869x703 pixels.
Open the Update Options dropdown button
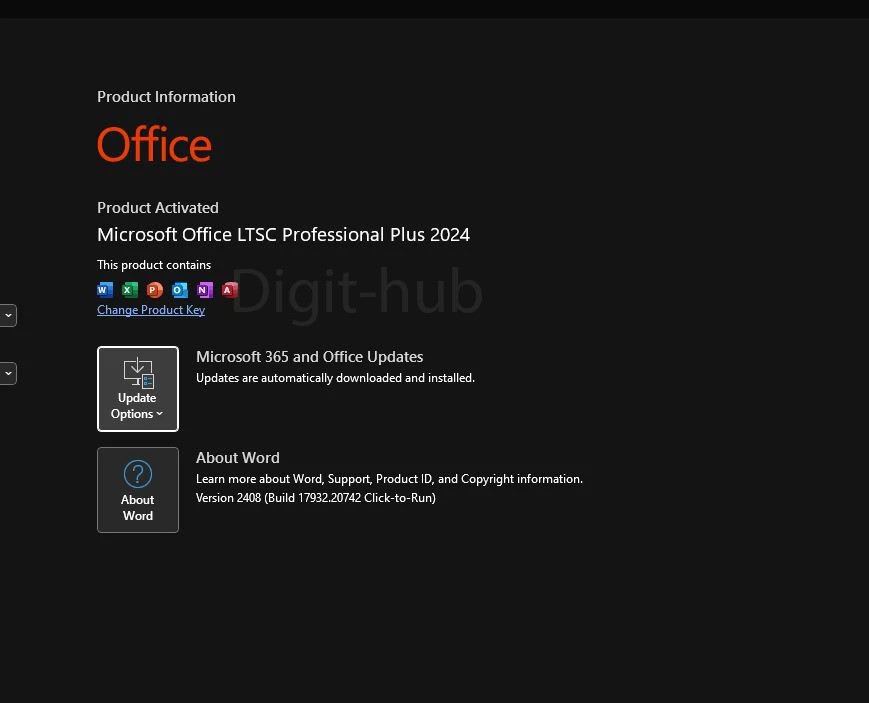point(138,389)
